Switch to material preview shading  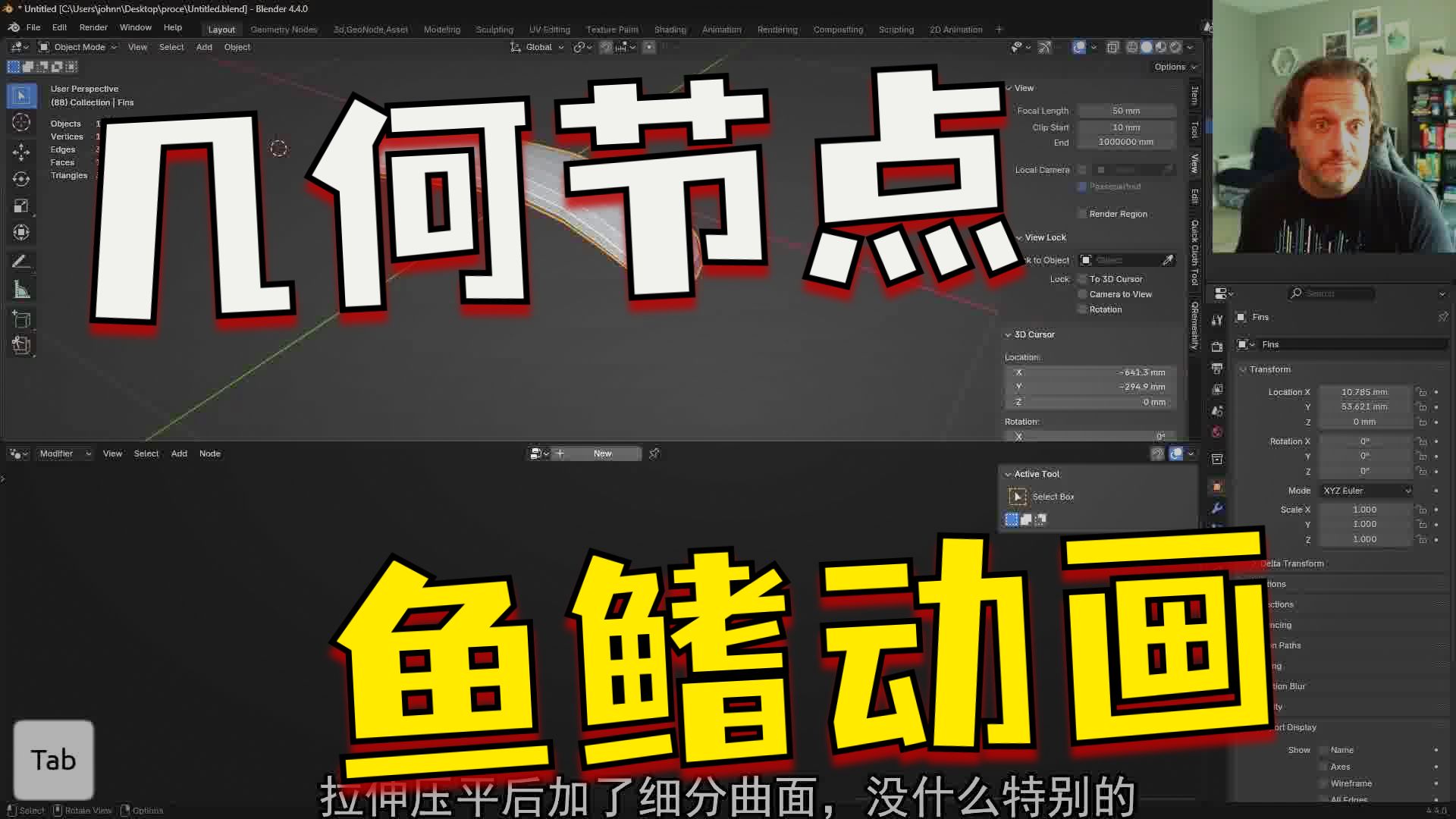click(1161, 47)
